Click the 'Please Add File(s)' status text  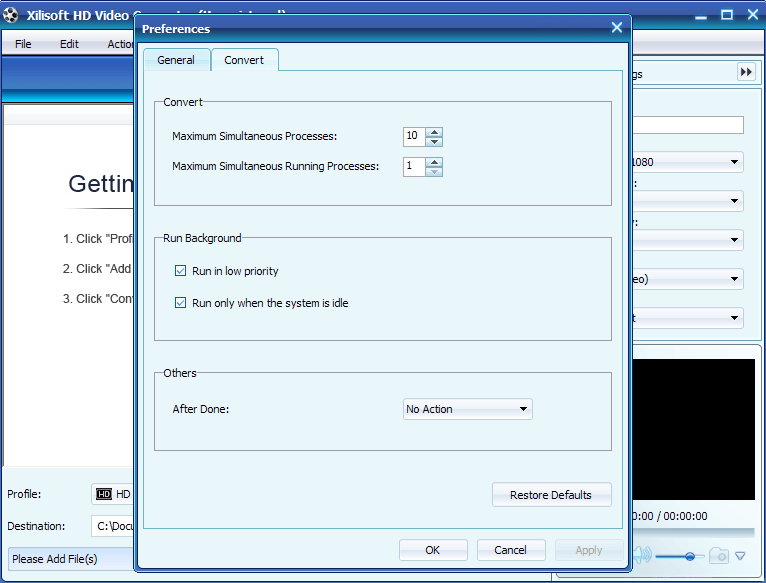tap(55, 559)
